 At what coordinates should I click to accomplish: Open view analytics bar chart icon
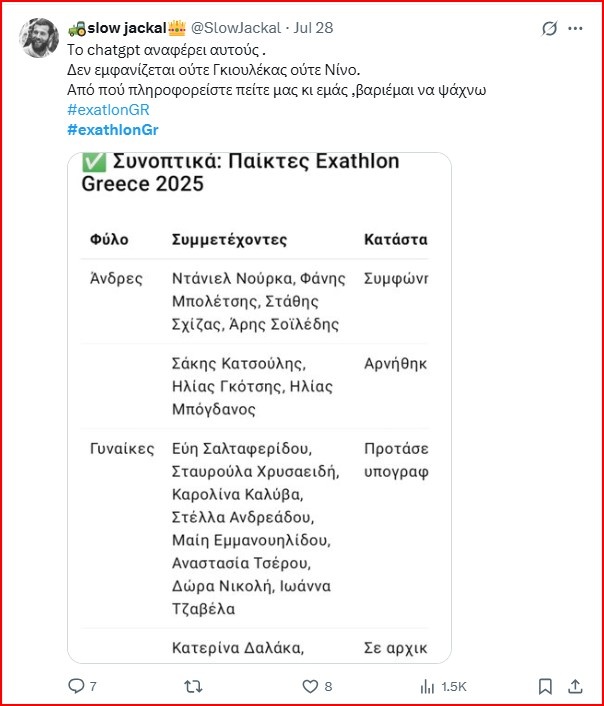coord(427,686)
